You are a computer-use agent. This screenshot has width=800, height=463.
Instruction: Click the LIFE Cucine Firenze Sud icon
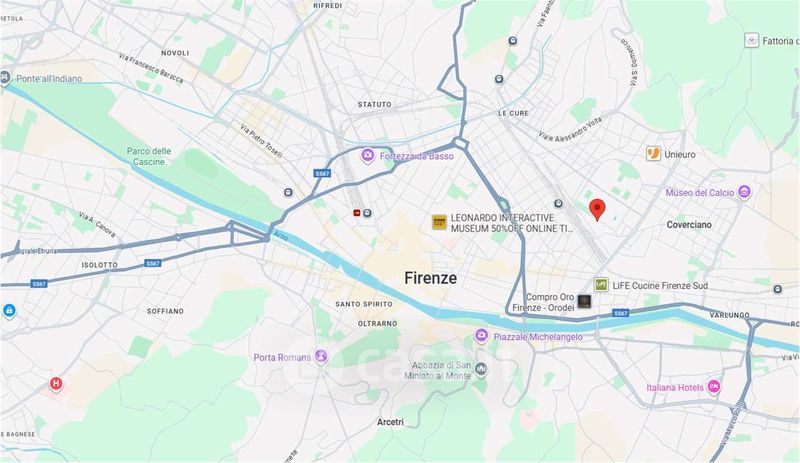click(601, 284)
